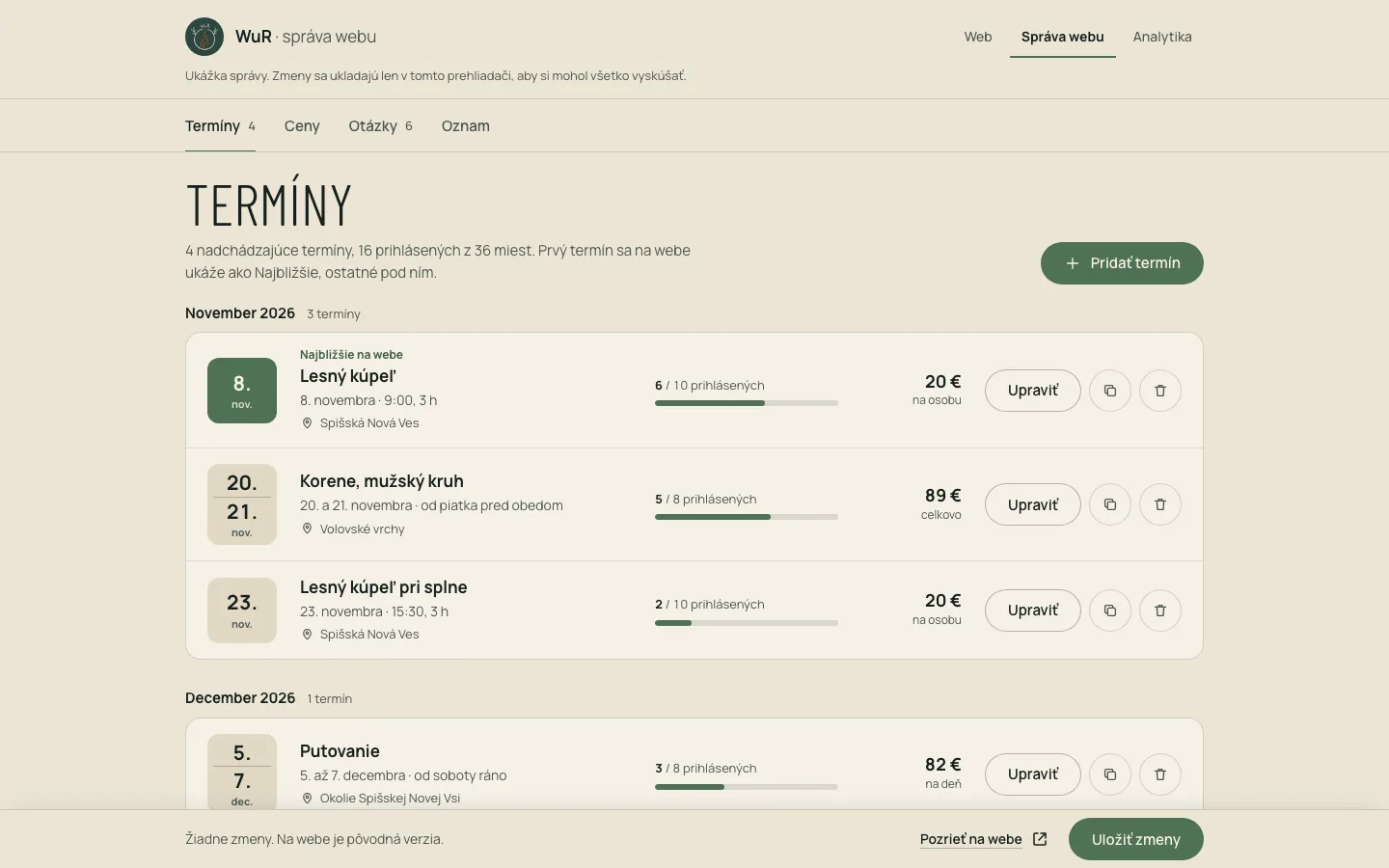The width and height of the screenshot is (1389, 868).
Task: Delete the Korene, mužský kruh event
Action: click(1160, 504)
